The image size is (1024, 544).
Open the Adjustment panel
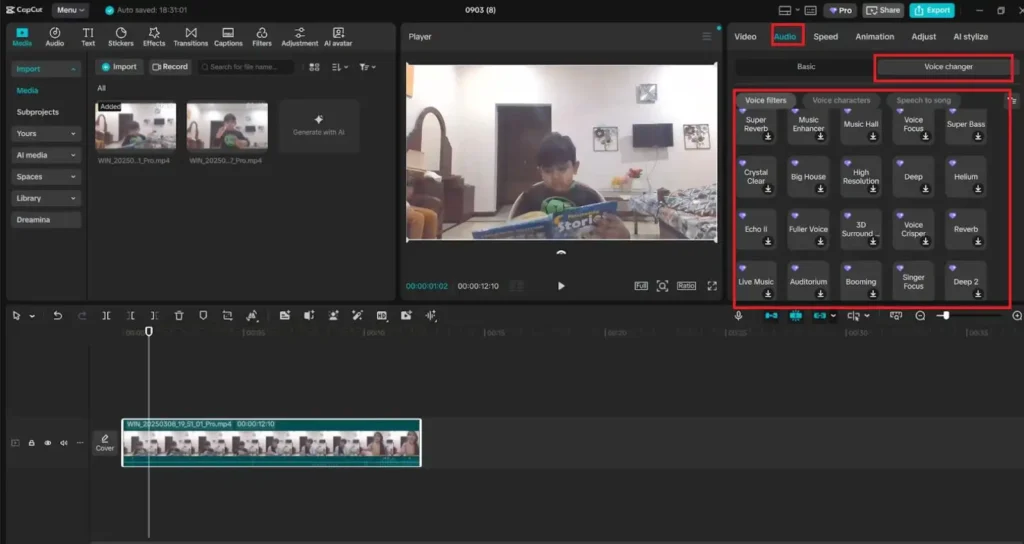[300, 37]
